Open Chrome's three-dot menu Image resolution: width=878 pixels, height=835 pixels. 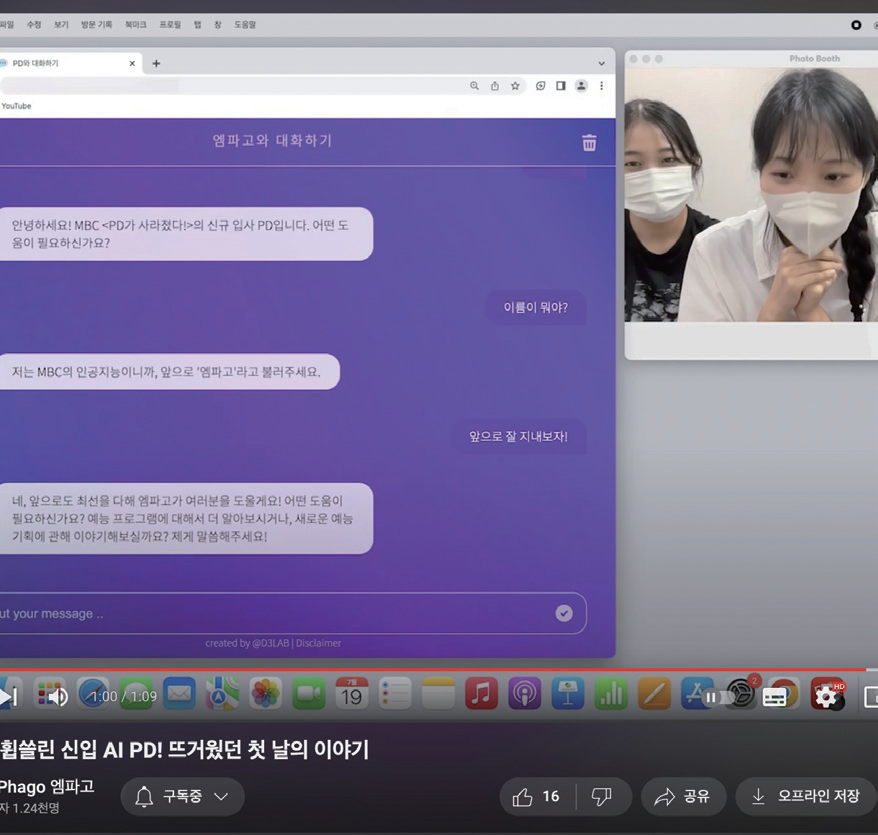pyautogui.click(x=601, y=86)
